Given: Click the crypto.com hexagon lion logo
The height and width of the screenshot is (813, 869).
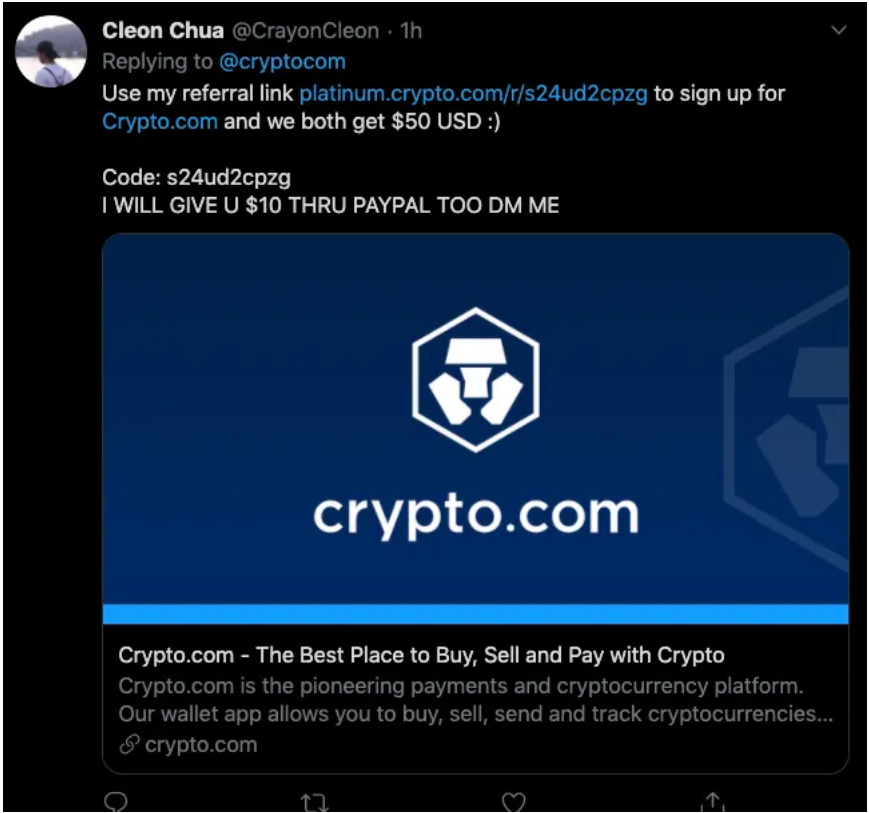Looking at the screenshot, I should click(476, 380).
